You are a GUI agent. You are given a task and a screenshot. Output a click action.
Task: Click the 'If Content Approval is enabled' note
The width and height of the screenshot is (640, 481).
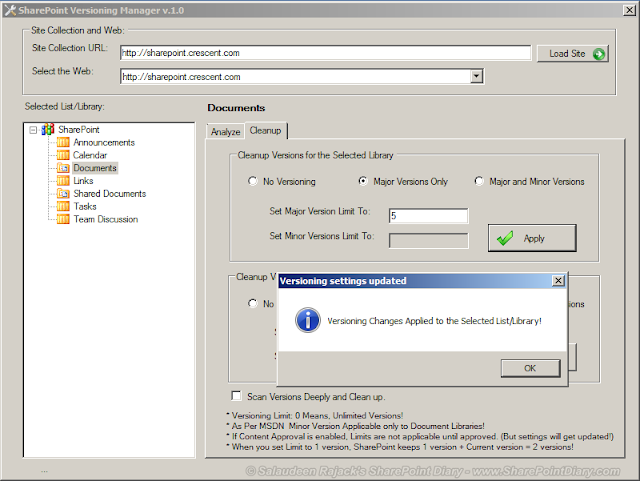pyautogui.click(x=422, y=436)
